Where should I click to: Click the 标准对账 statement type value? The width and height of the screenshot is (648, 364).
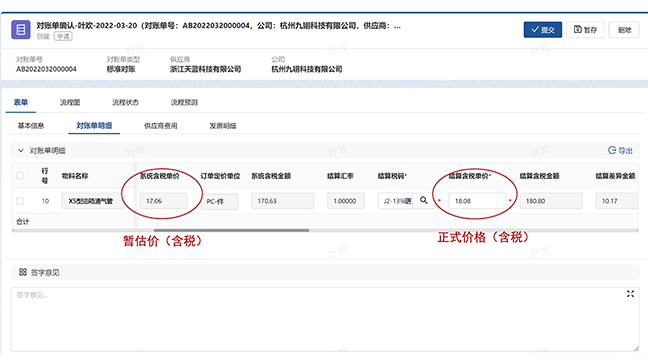121,69
